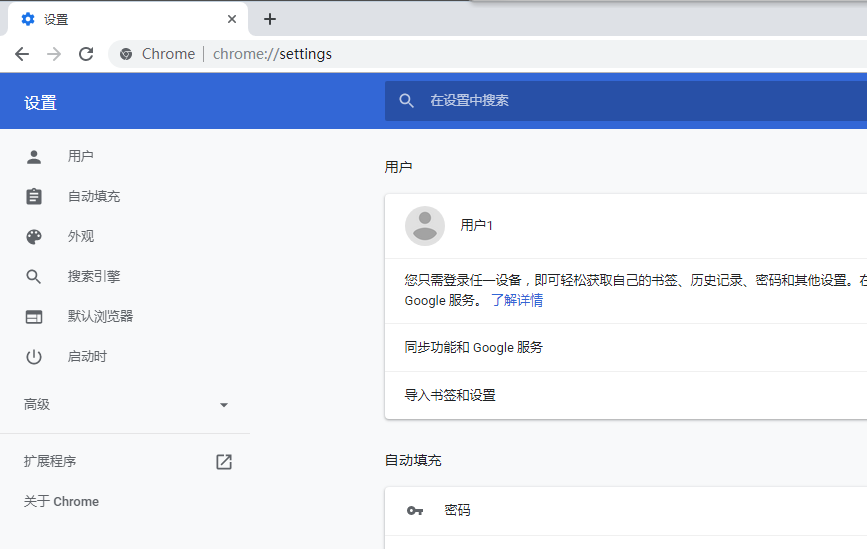This screenshot has width=867, height=549.
Task: Go to 自动填充 in sidebar
Action: [93, 196]
